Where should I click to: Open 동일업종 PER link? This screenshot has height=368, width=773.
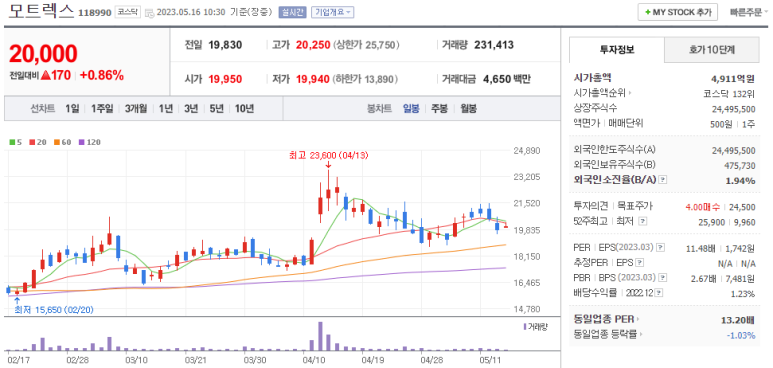[606, 319]
